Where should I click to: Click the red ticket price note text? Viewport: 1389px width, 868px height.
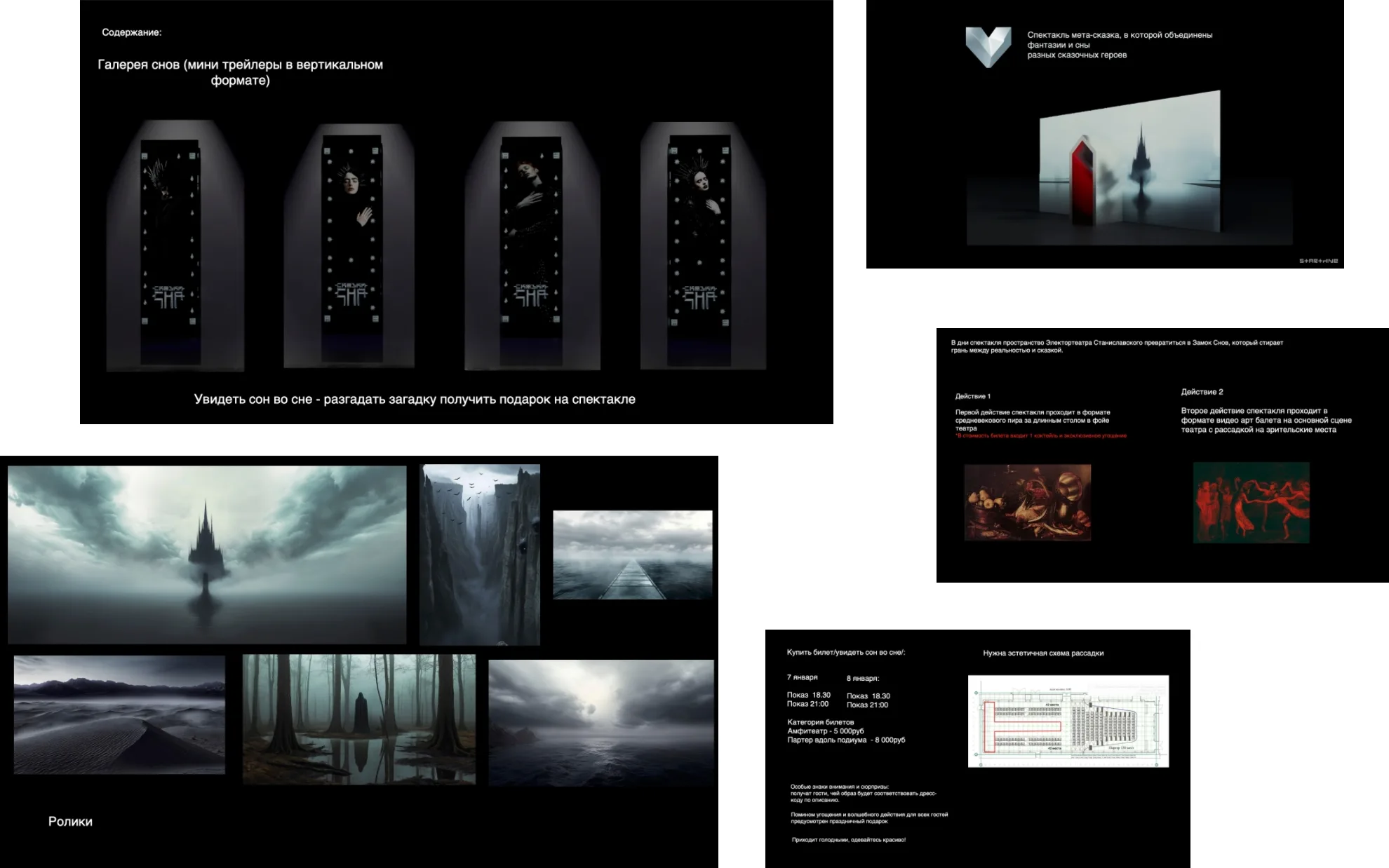1041,435
